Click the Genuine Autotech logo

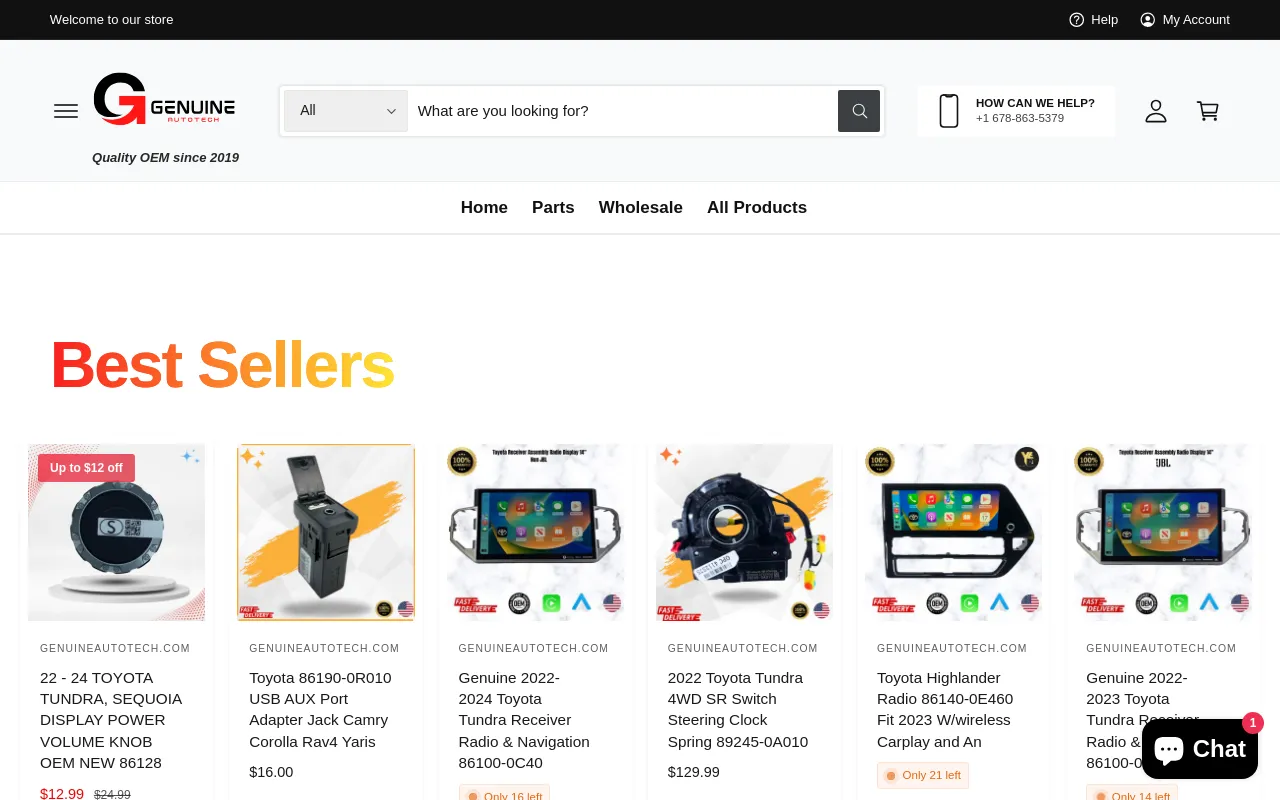click(165, 99)
